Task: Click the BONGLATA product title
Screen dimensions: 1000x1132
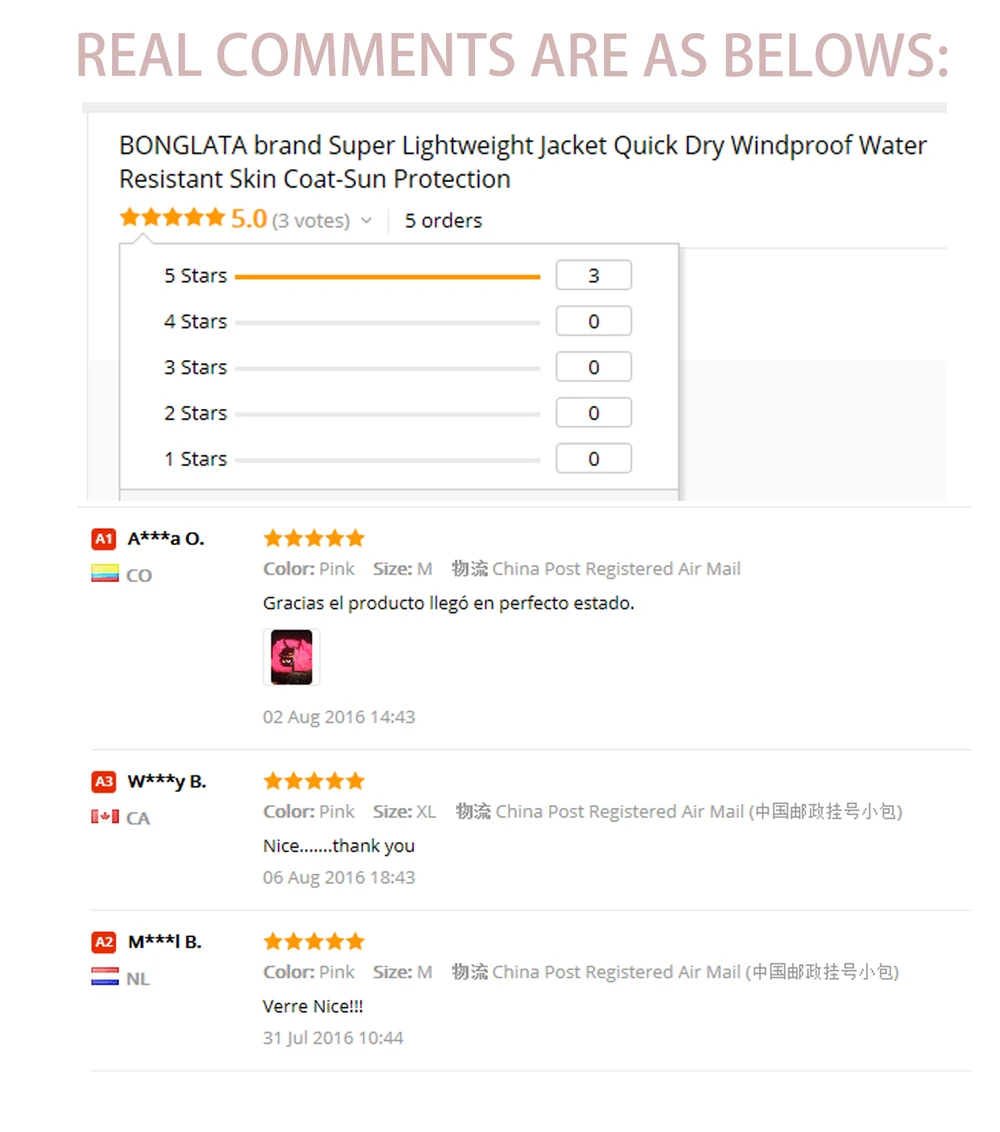Action: [x=523, y=162]
